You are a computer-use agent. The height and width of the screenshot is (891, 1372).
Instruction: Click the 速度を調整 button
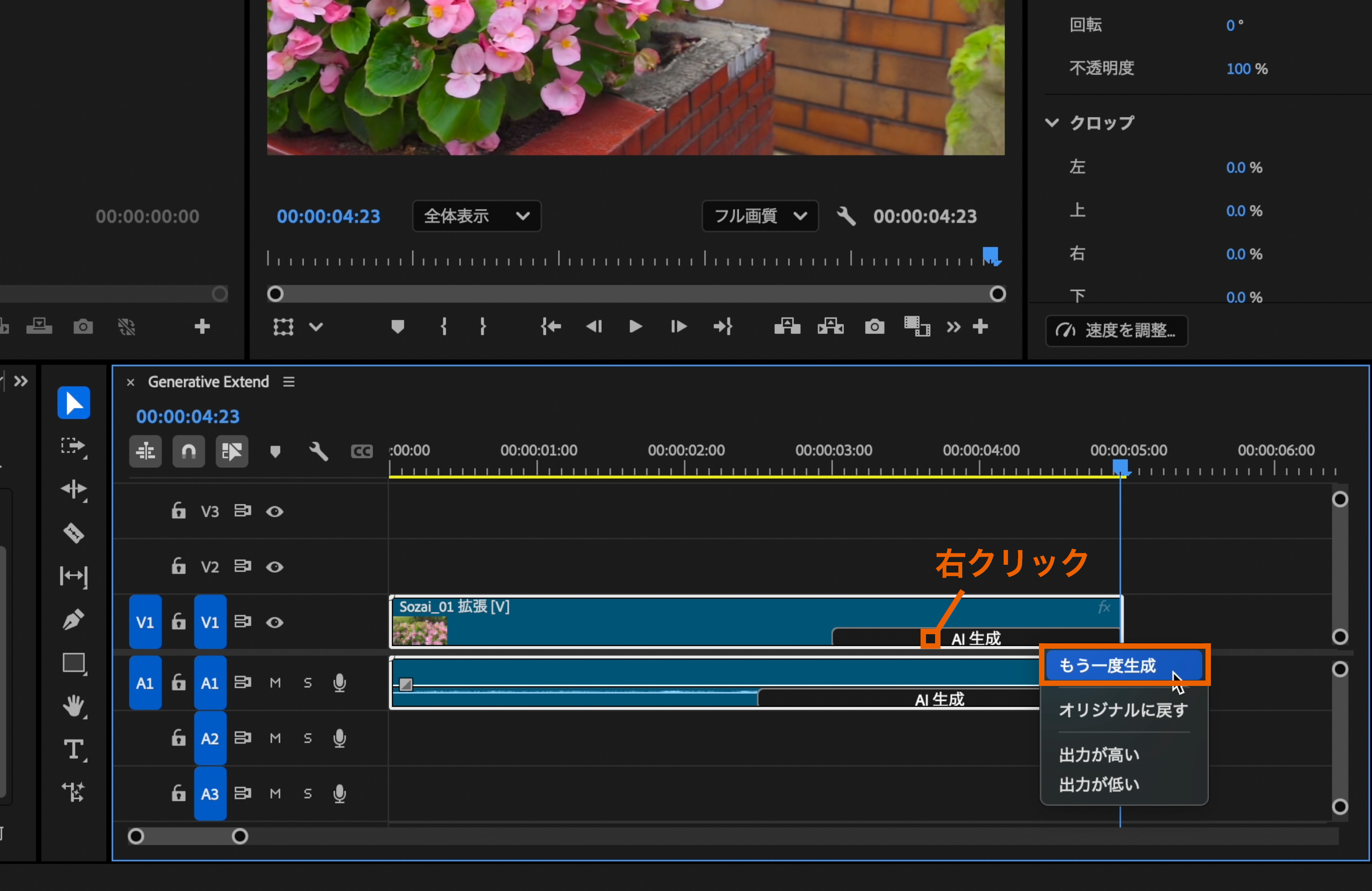[1116, 331]
